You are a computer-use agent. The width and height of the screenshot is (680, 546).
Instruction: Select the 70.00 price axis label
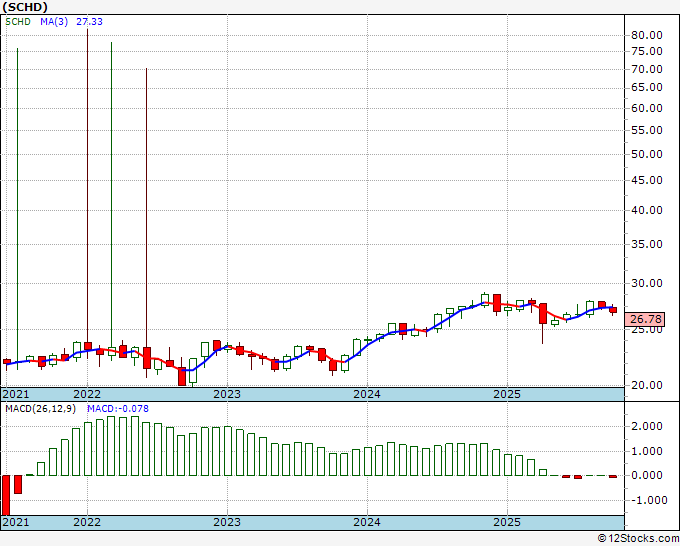point(647,69)
